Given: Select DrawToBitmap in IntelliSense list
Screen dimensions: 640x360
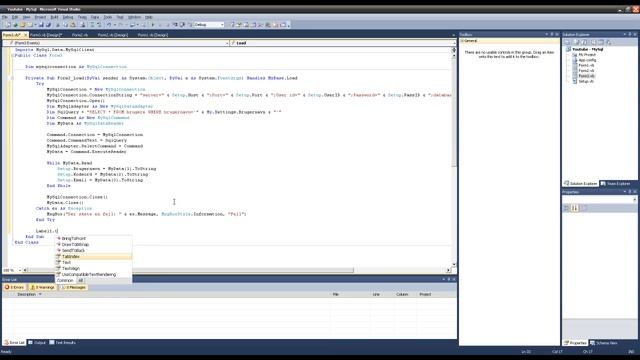Looking at the screenshot, I should pos(93,244).
